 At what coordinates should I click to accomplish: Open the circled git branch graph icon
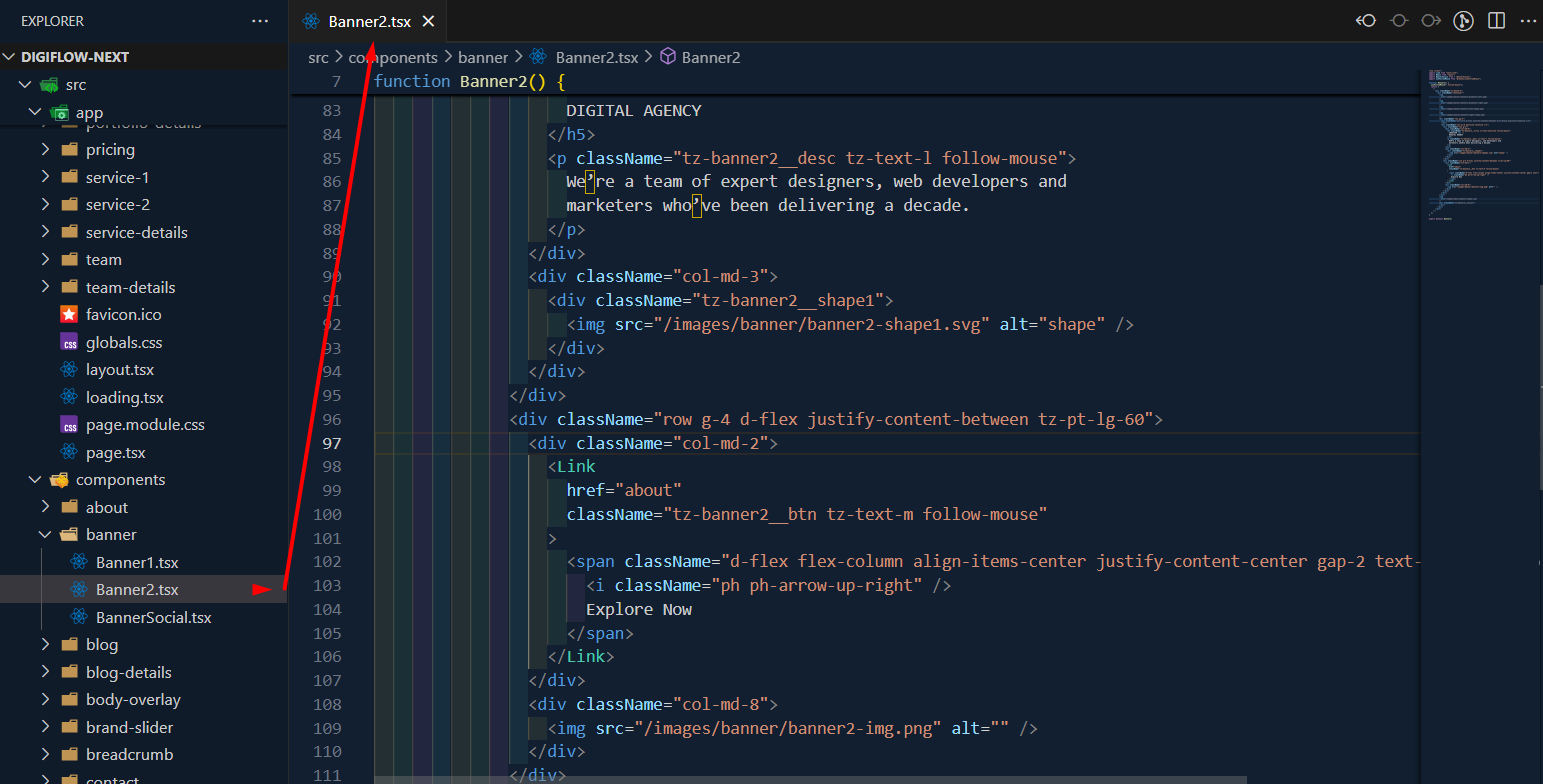[1464, 21]
